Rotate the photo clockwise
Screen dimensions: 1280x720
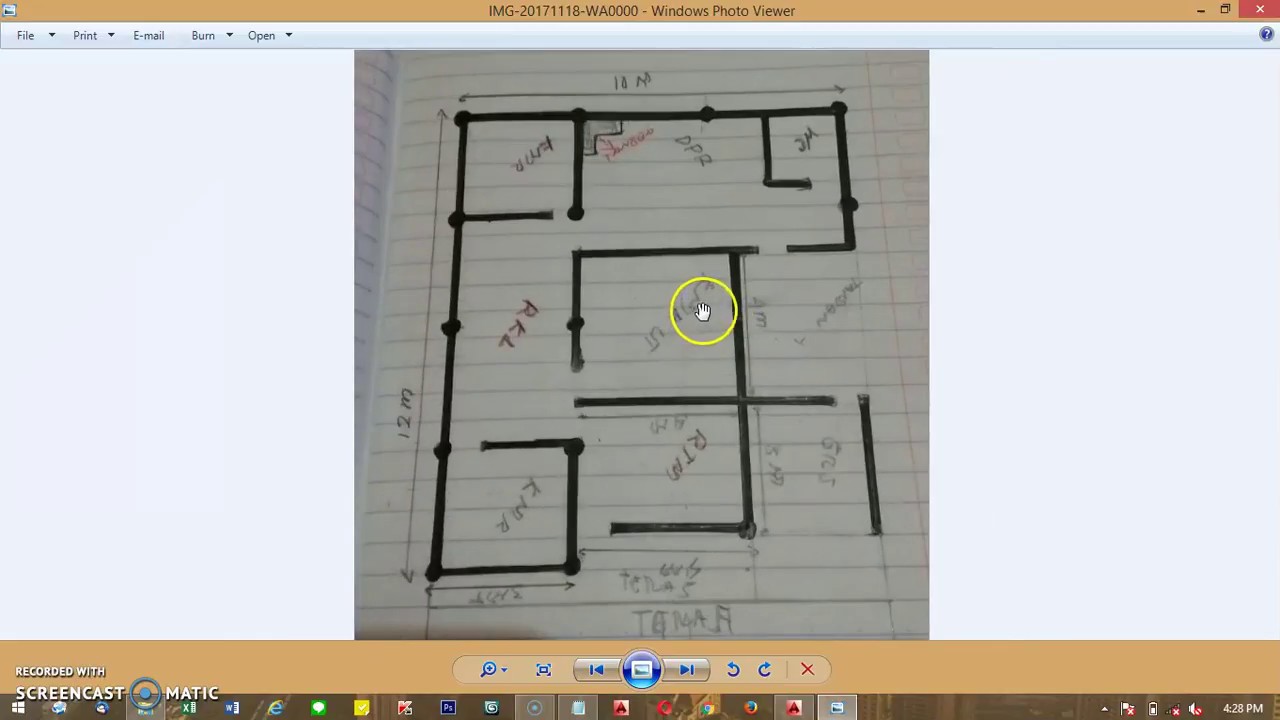click(x=765, y=670)
